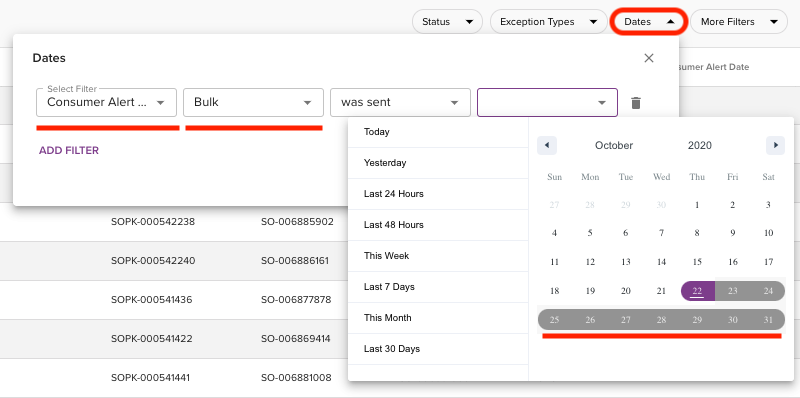Select October 16 in calendar
This screenshot has width=800, height=398.
coord(733,262)
